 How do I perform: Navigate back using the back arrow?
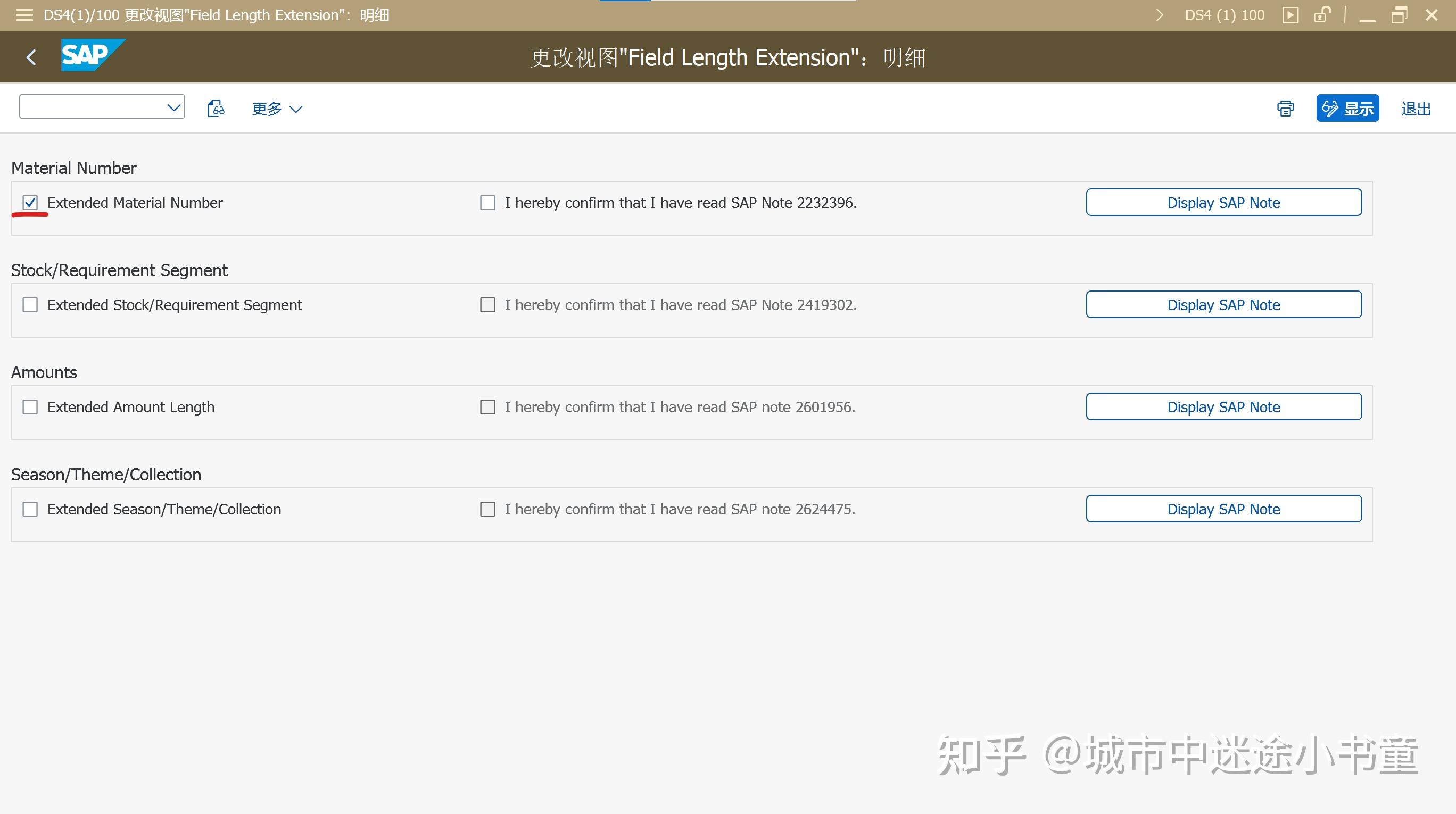31,57
